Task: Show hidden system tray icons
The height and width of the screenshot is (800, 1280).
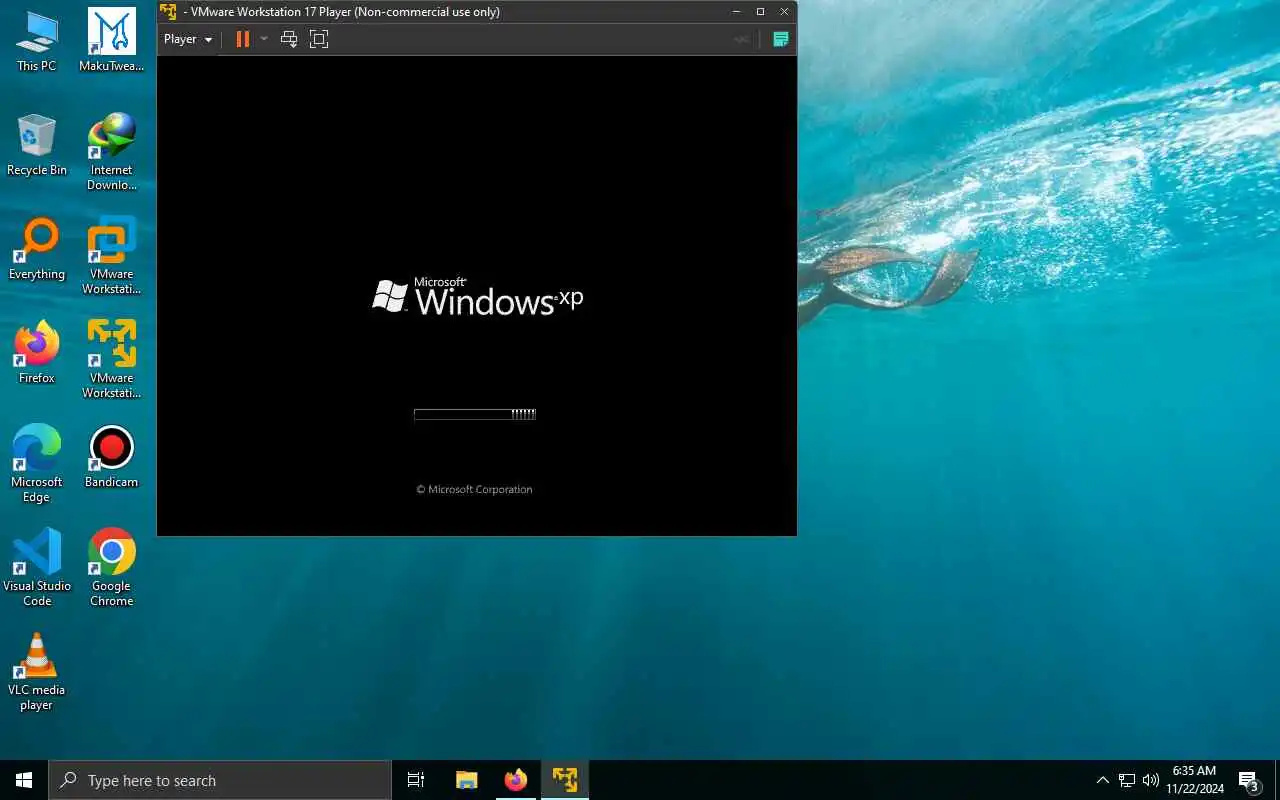Action: tap(1103, 780)
